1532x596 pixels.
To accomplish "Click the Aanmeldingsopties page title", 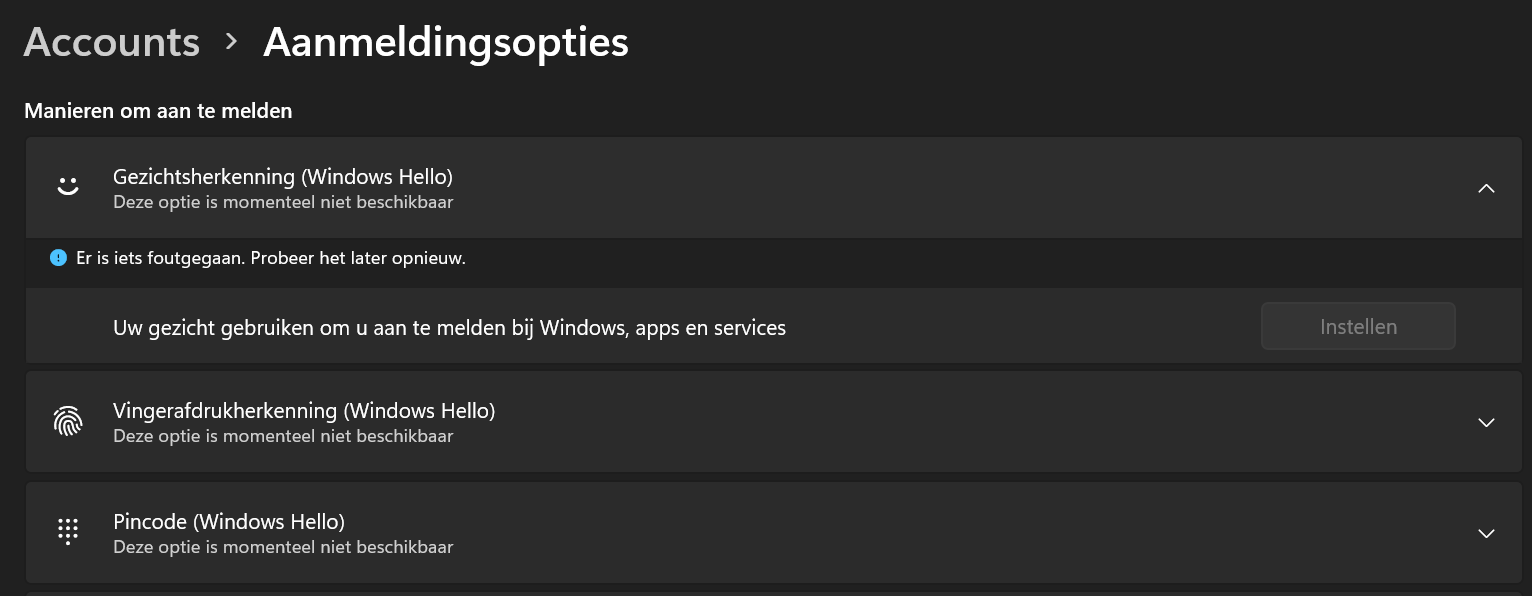I will [x=446, y=42].
